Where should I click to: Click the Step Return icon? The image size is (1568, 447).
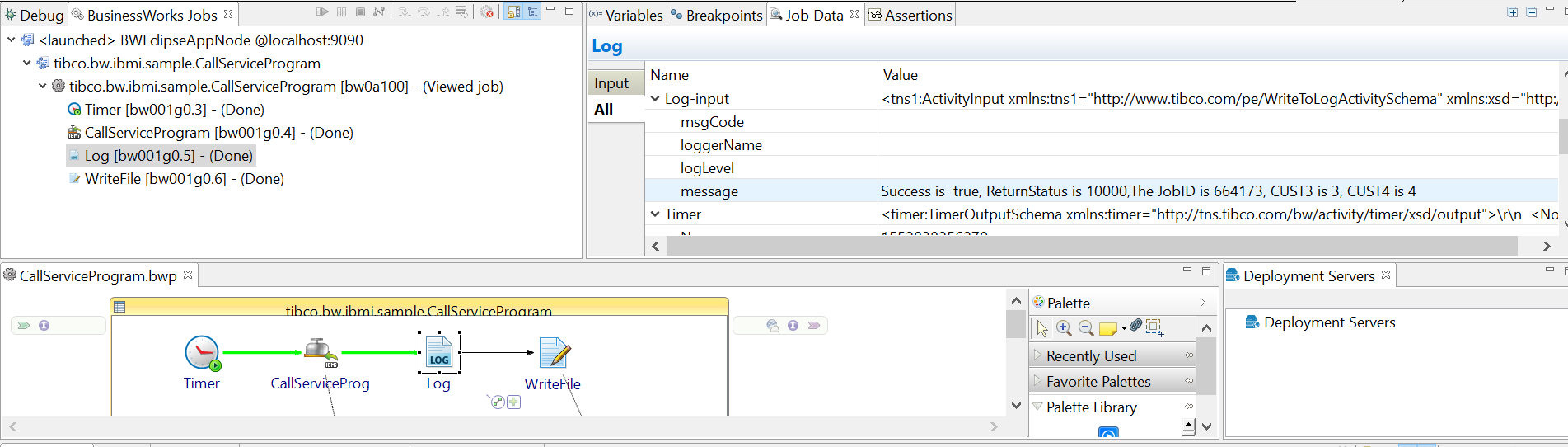click(x=442, y=12)
